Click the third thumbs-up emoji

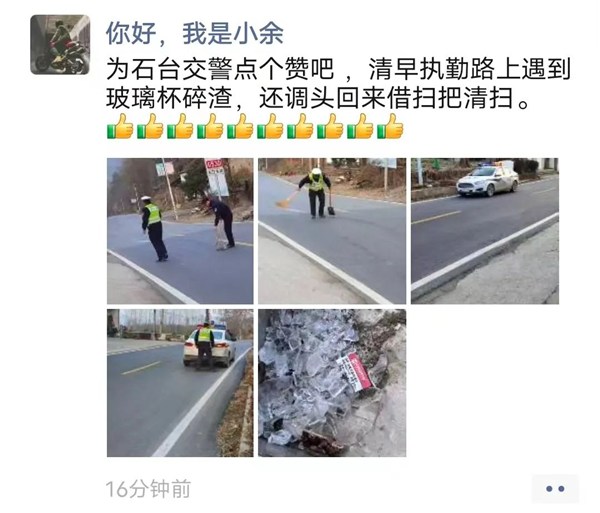pyautogui.click(x=180, y=126)
